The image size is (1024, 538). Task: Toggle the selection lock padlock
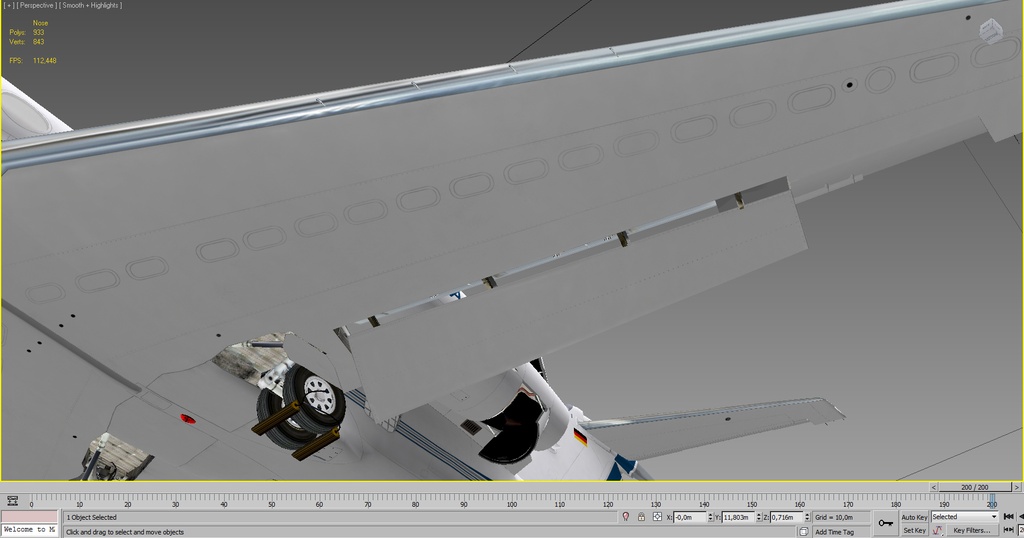(x=642, y=517)
